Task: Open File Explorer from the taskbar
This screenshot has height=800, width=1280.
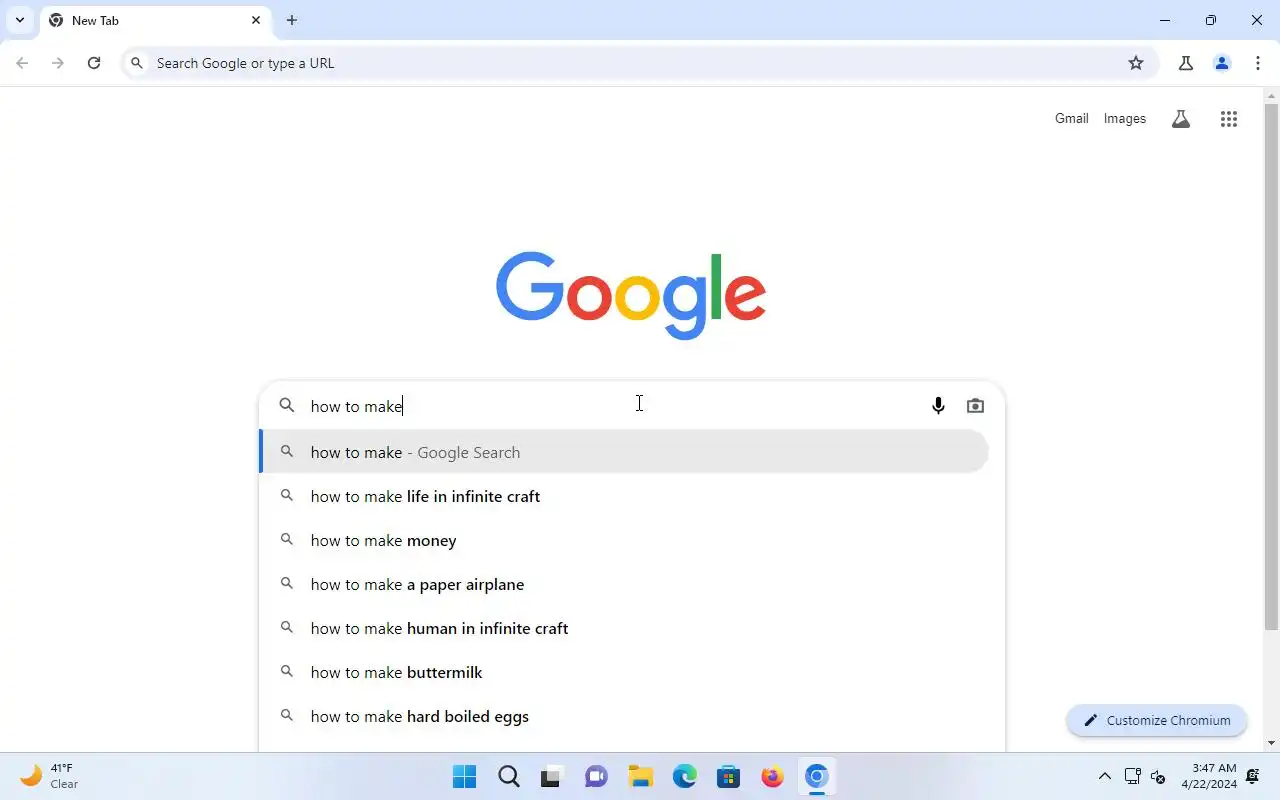Action: [640, 776]
